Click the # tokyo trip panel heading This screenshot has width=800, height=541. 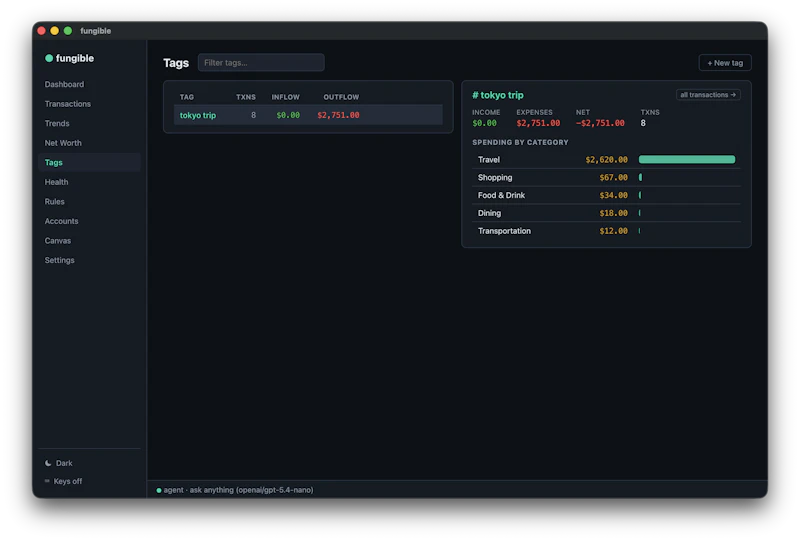[x=498, y=95]
